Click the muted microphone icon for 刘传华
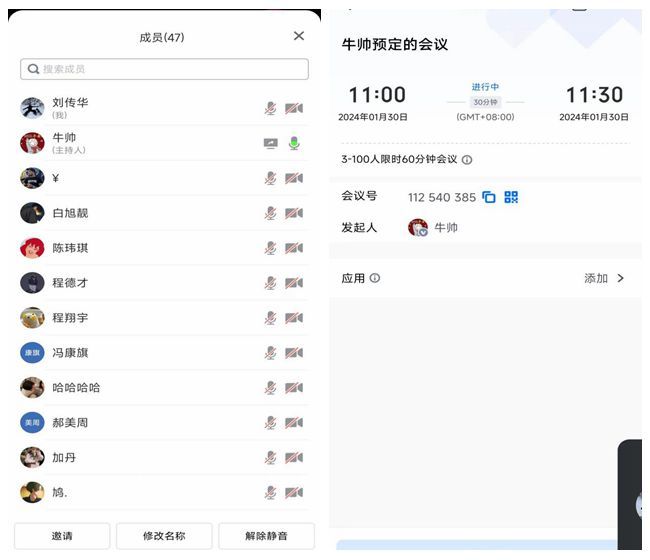 click(x=271, y=108)
